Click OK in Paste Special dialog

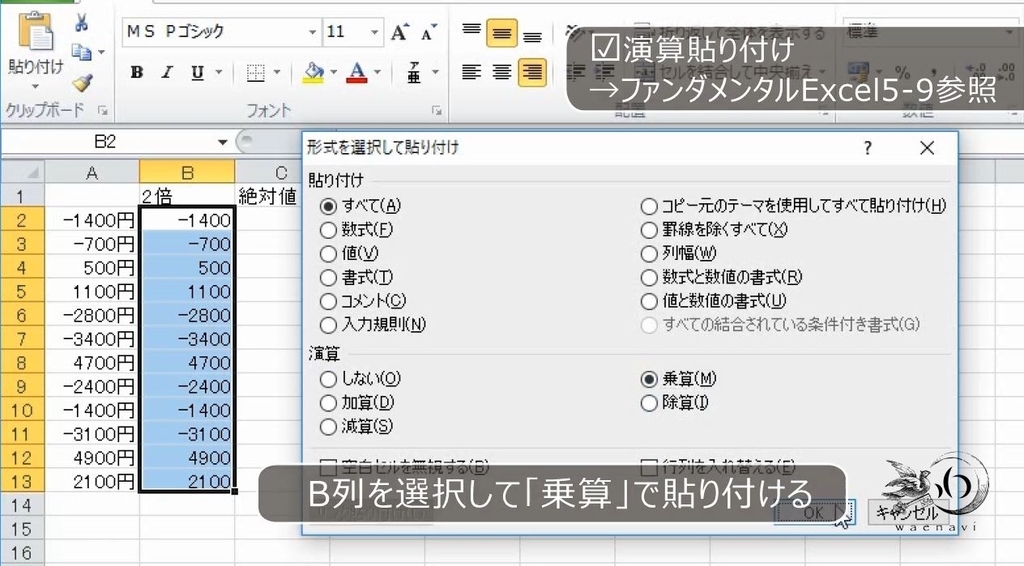pos(814,512)
